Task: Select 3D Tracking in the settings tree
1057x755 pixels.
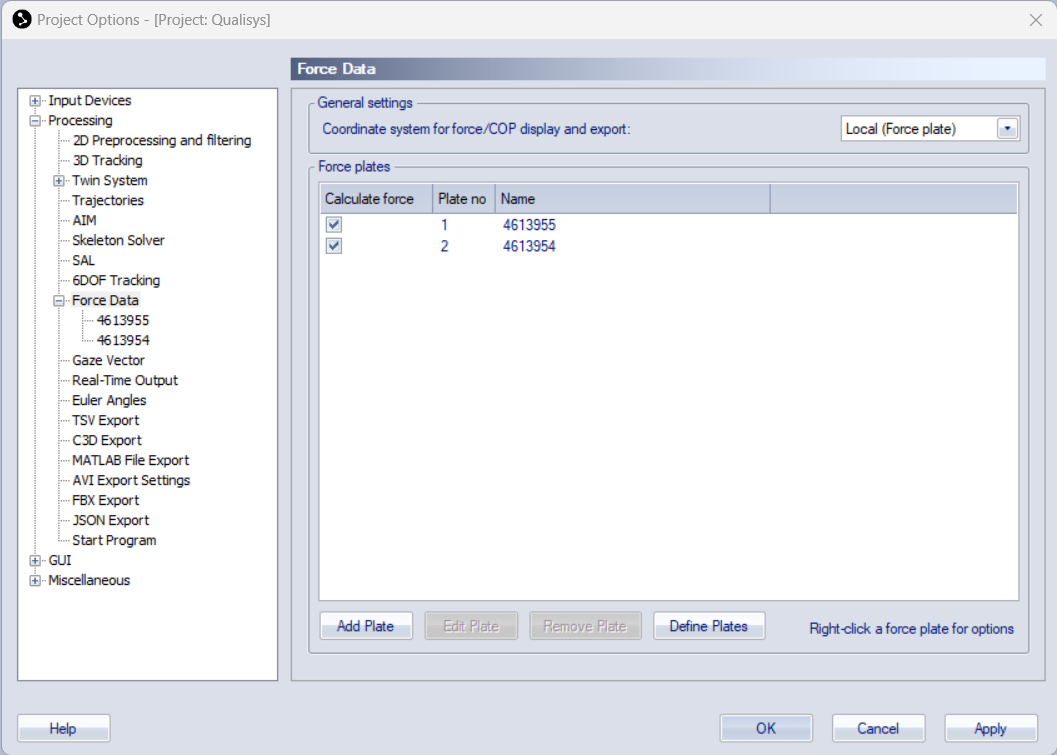Action: tap(107, 160)
